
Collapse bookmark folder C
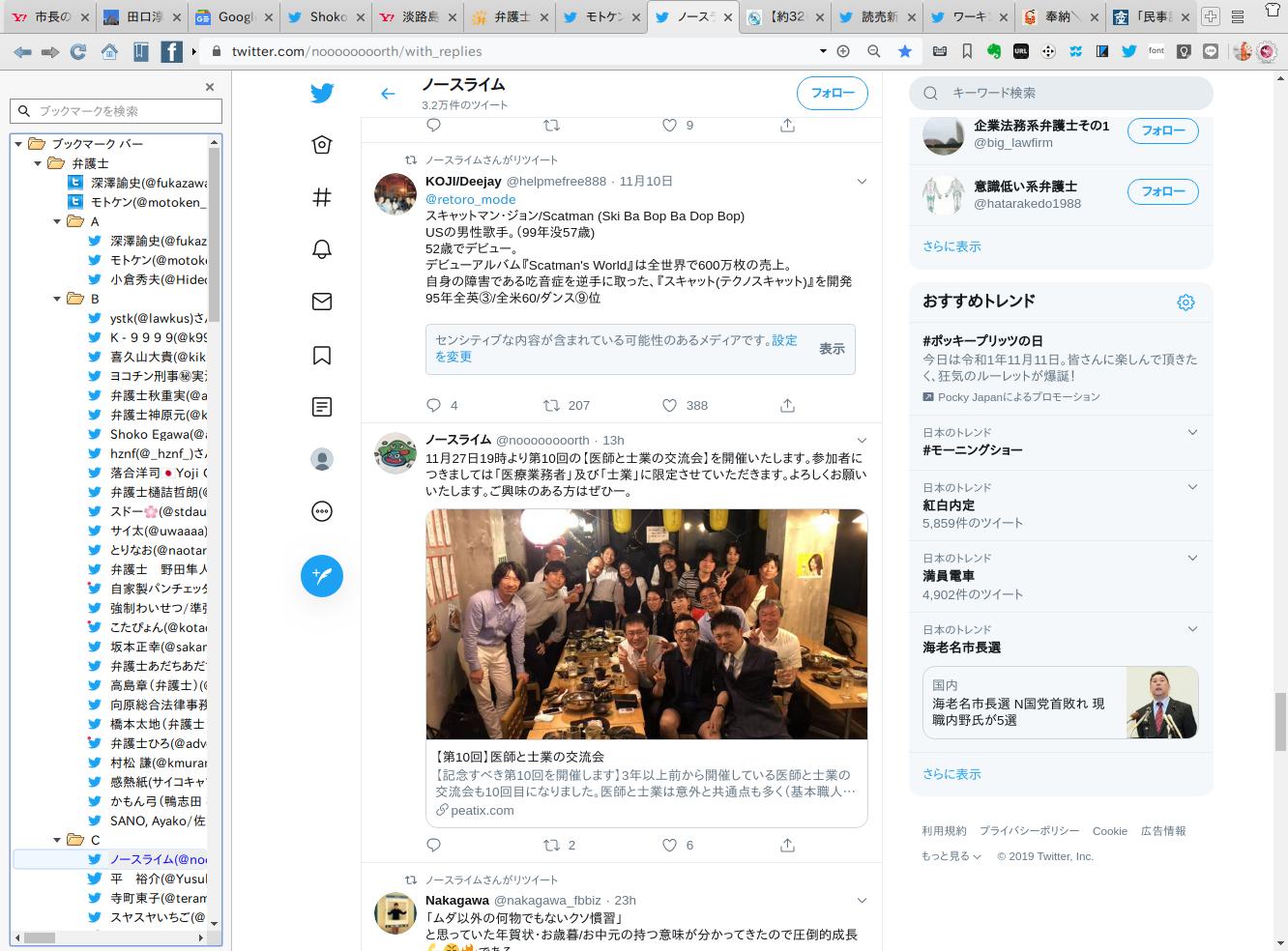point(58,840)
